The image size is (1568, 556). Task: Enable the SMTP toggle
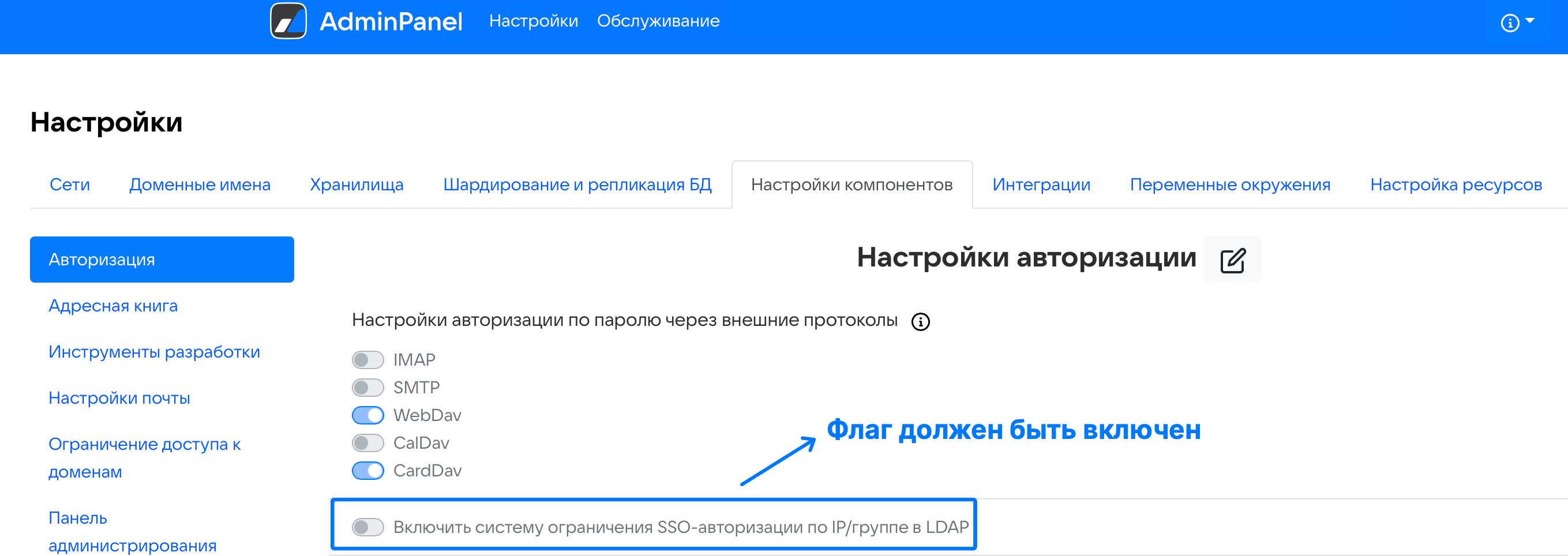click(x=367, y=388)
